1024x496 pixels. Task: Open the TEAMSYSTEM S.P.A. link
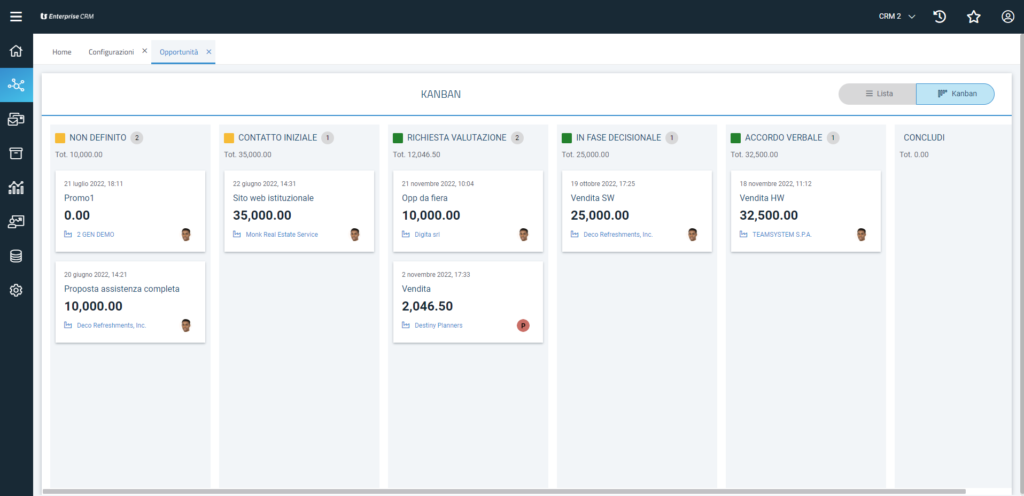pyautogui.click(x=782, y=234)
